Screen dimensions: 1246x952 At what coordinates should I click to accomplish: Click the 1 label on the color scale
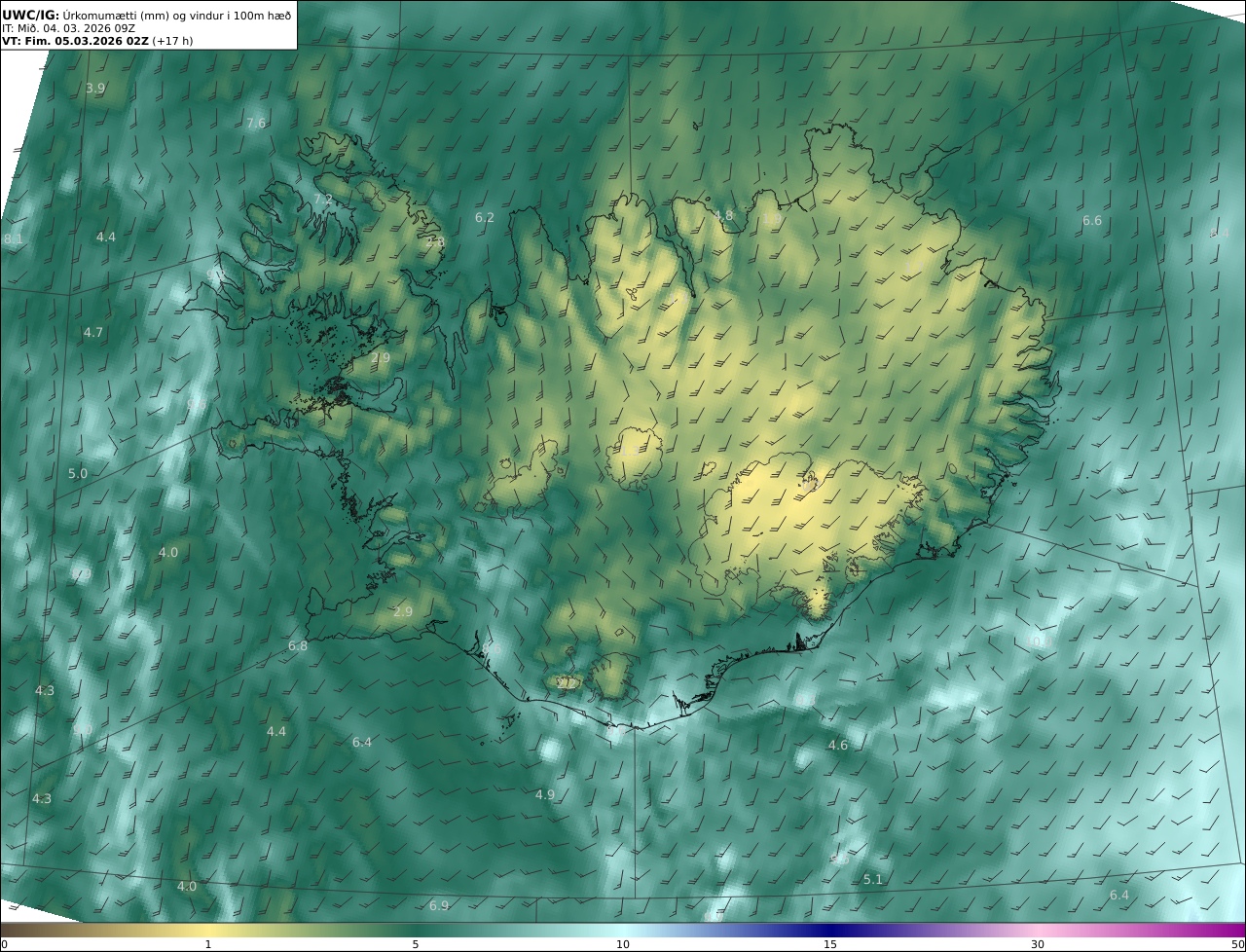pos(208,944)
